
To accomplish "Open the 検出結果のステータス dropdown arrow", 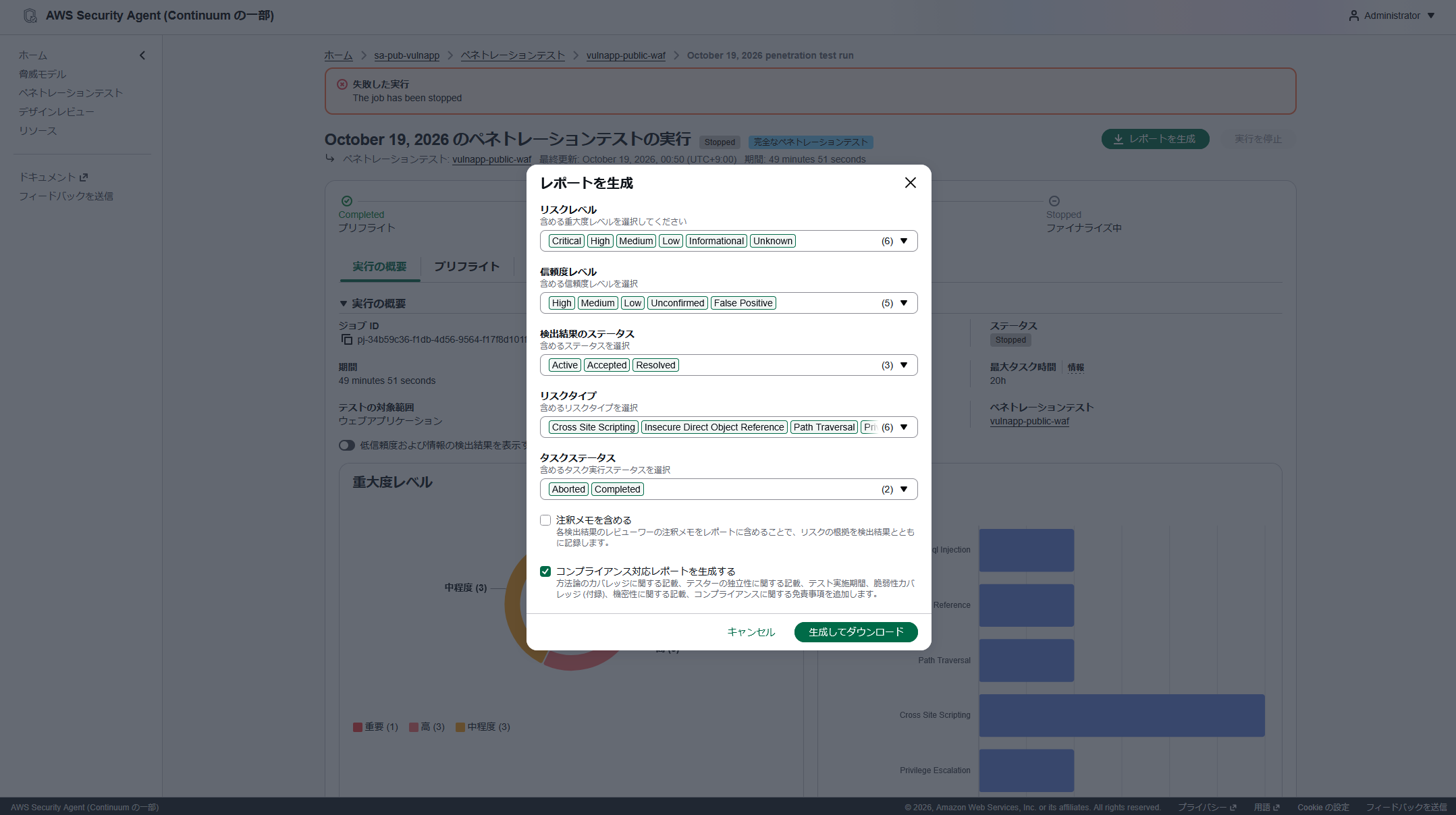I will click(904, 365).
